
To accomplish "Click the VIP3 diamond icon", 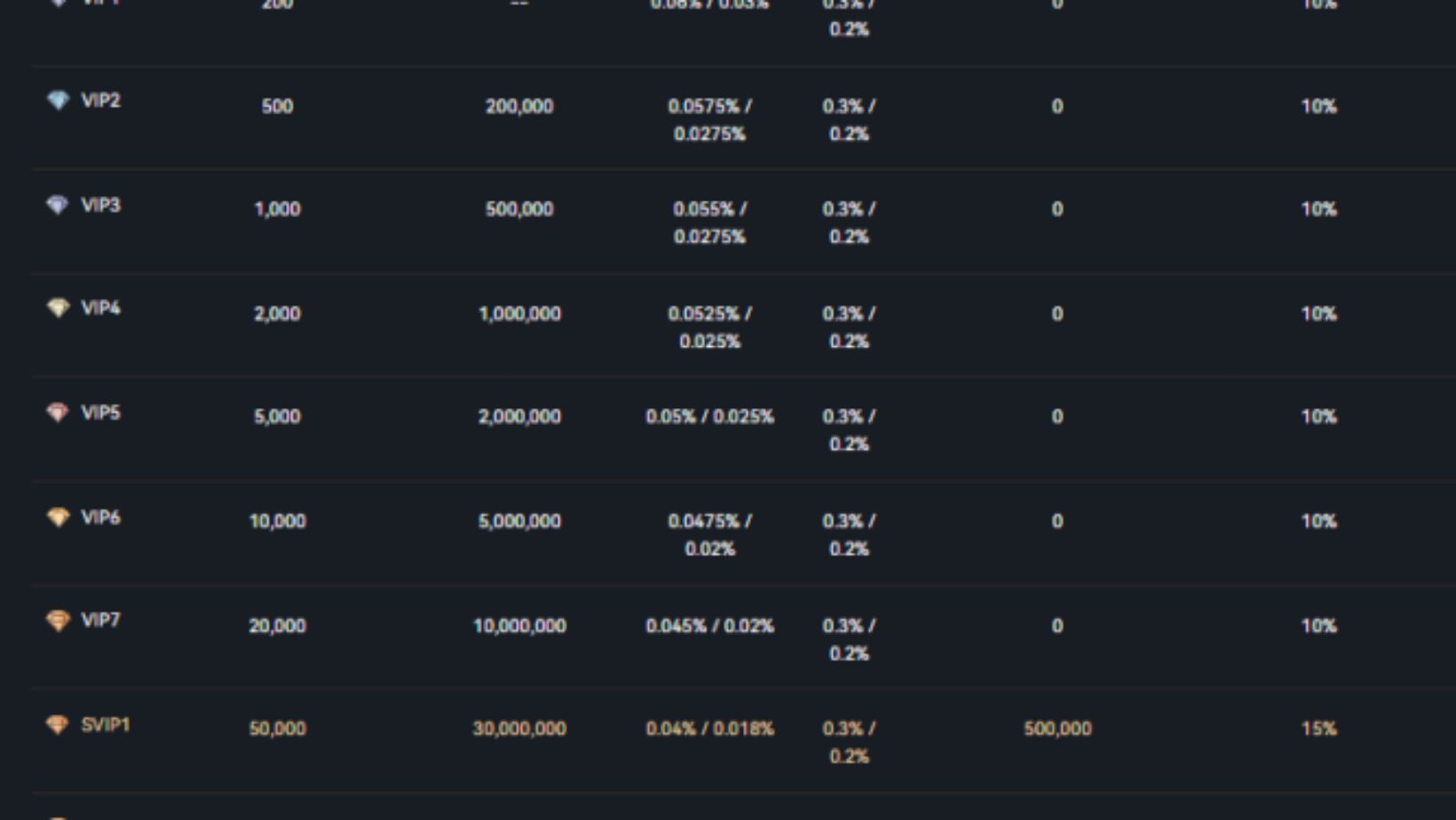I will pos(58,205).
